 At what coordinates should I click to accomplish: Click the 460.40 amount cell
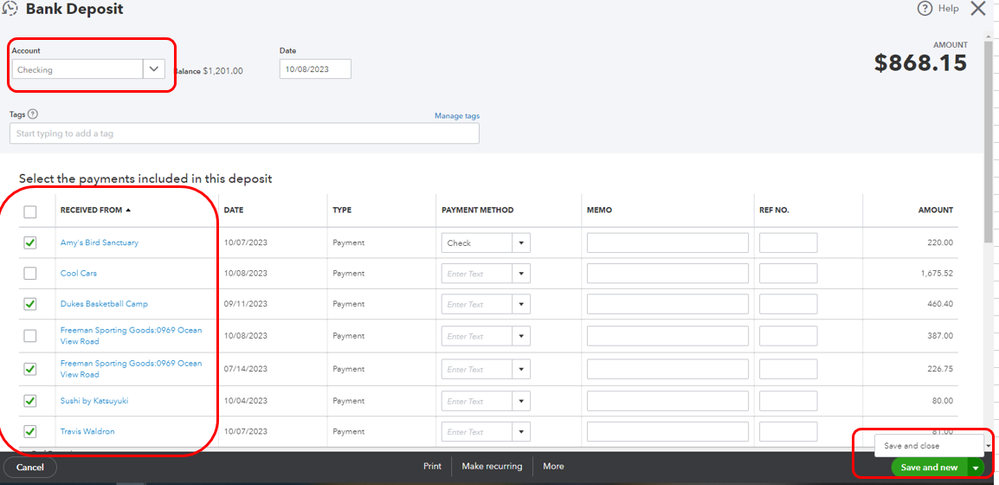(940, 304)
